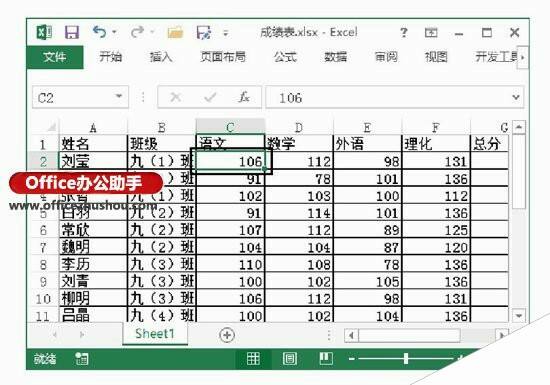Viewport: 550px width, 385px height.
Task: Select cell with name 魏明
Action: (x=93, y=247)
